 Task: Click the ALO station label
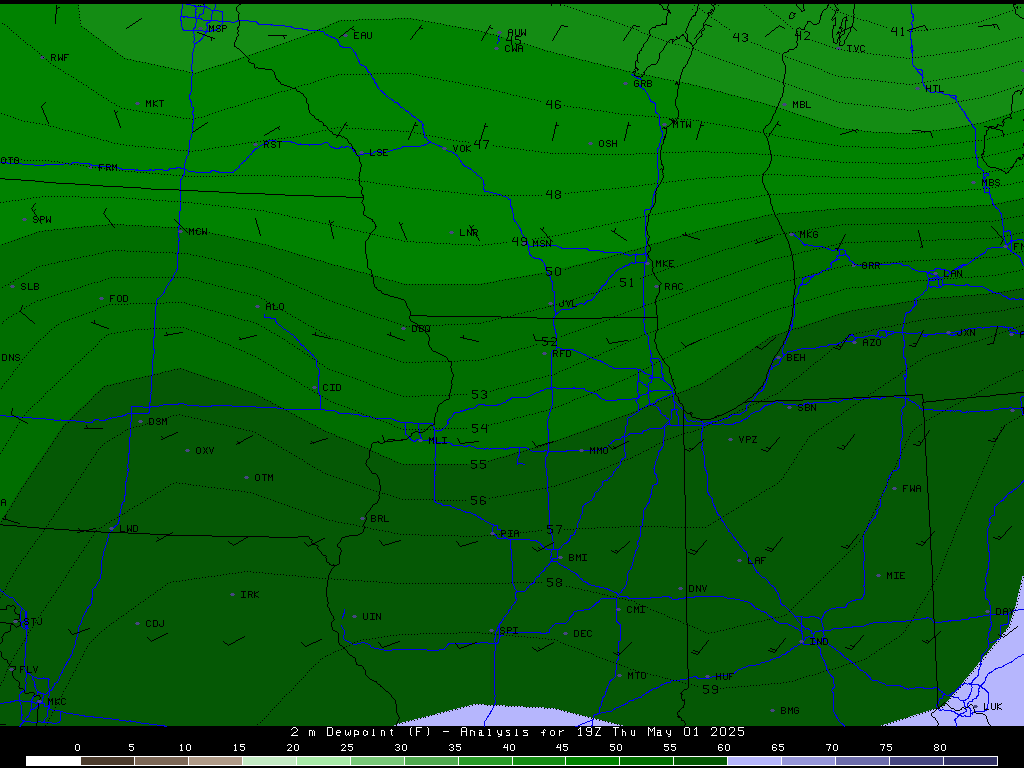pos(275,306)
